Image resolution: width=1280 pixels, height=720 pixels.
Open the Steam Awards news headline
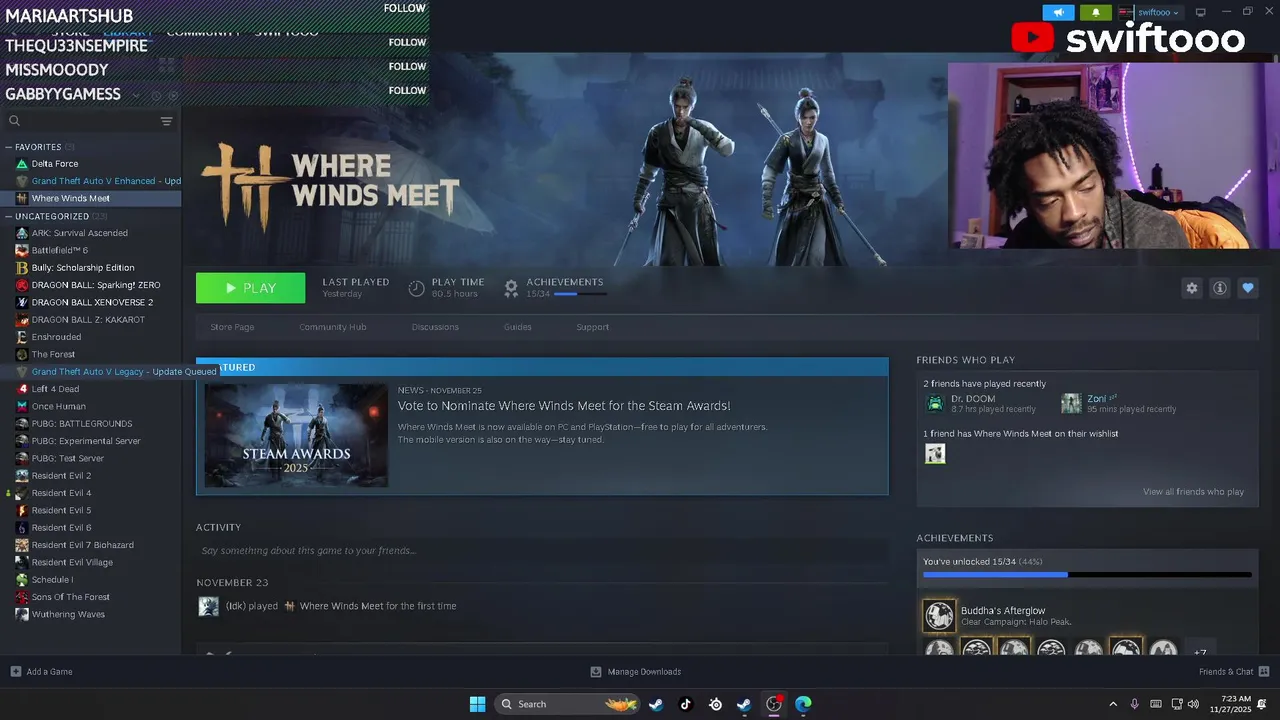tap(564, 406)
